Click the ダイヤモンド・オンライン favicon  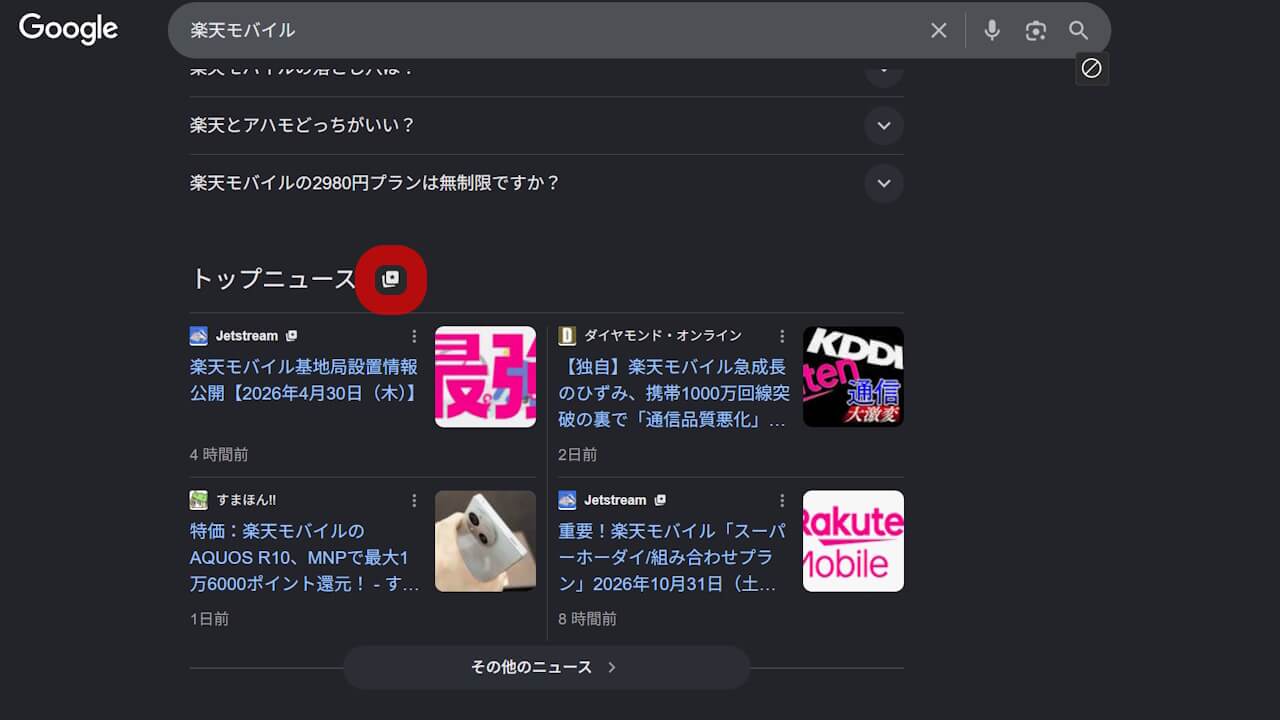point(567,336)
